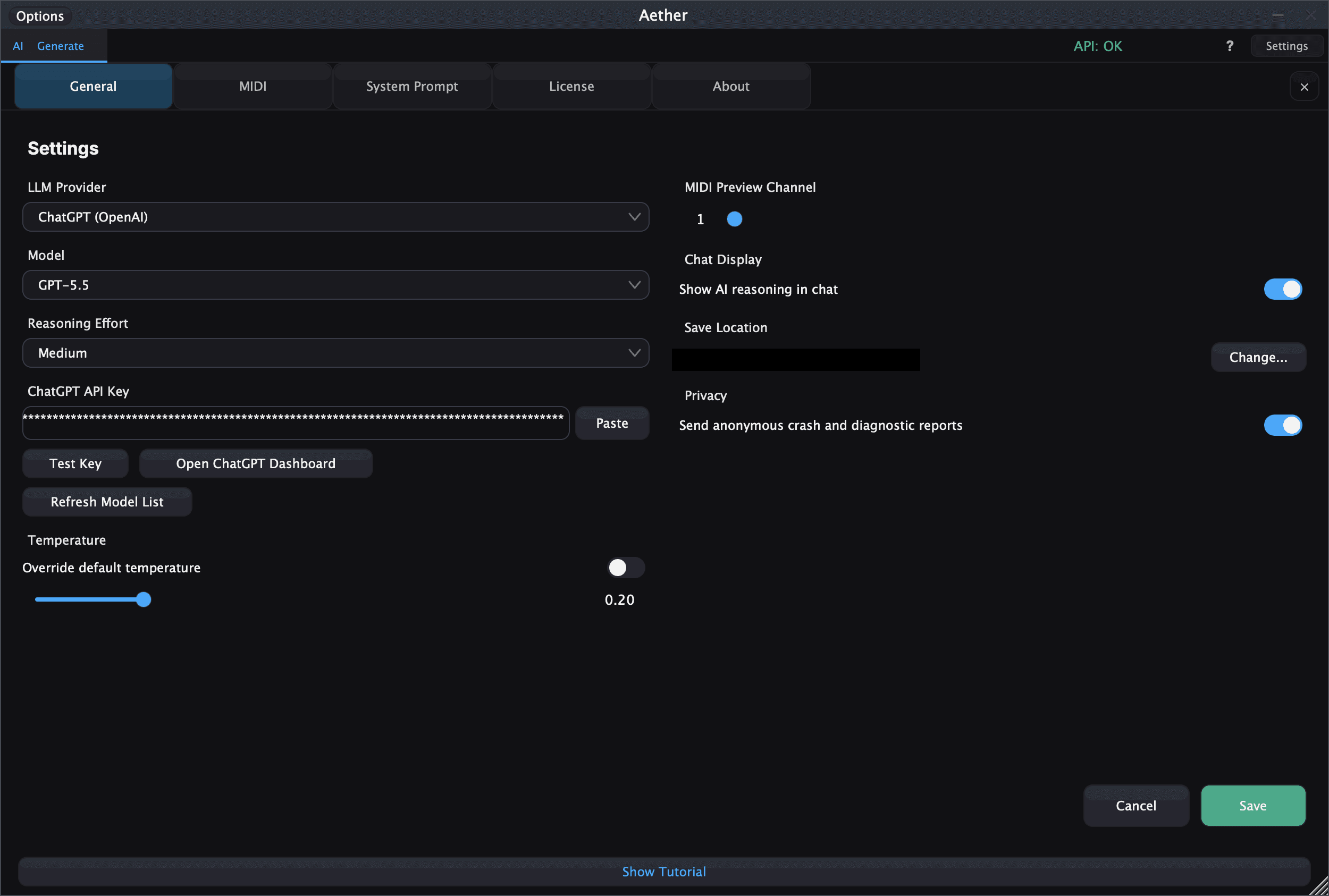The image size is (1329, 896).
Task: Enable Override default temperature switch
Action: (x=626, y=568)
